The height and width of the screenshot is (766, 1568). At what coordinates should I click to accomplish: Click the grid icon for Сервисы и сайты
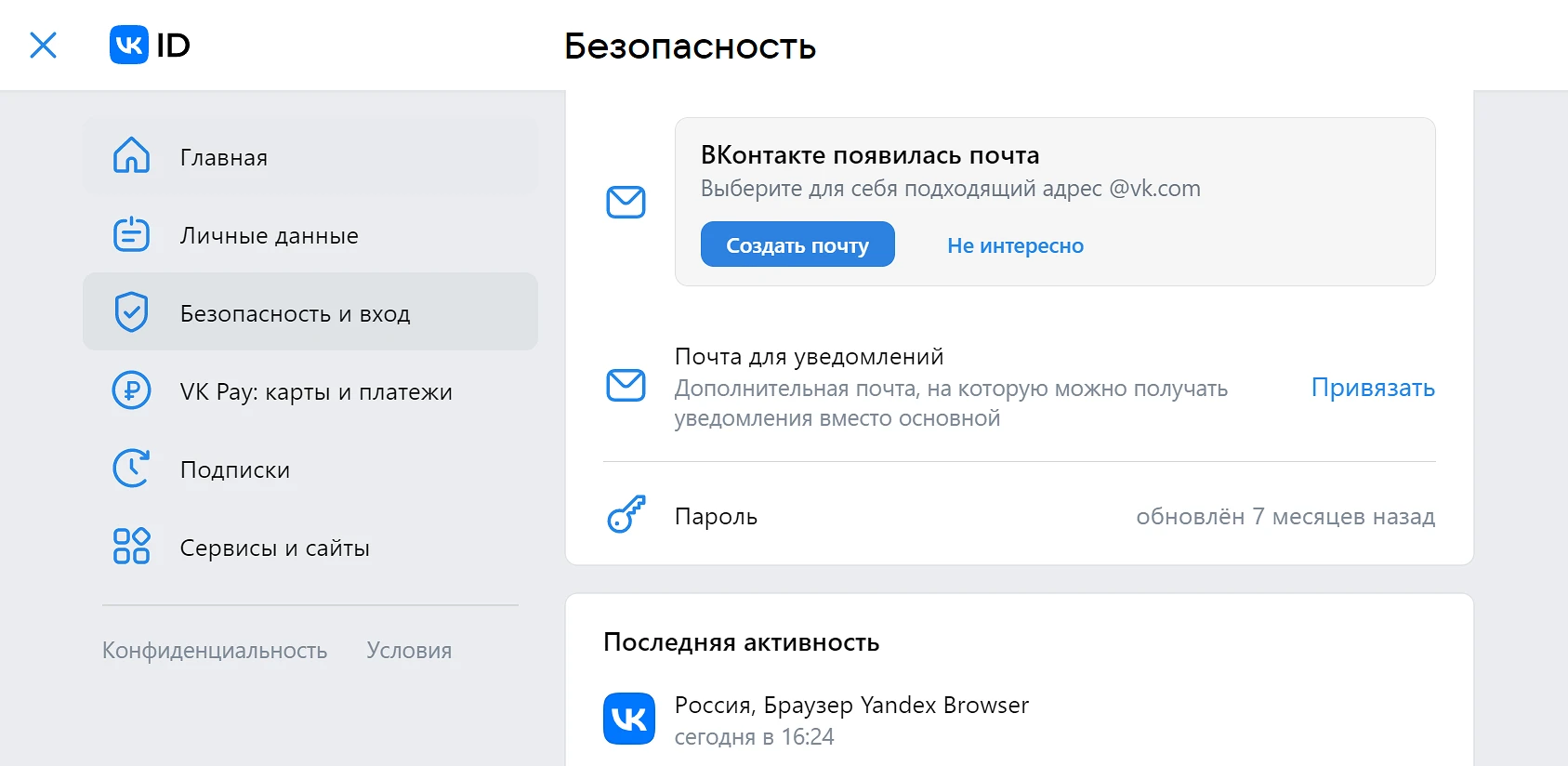click(131, 547)
